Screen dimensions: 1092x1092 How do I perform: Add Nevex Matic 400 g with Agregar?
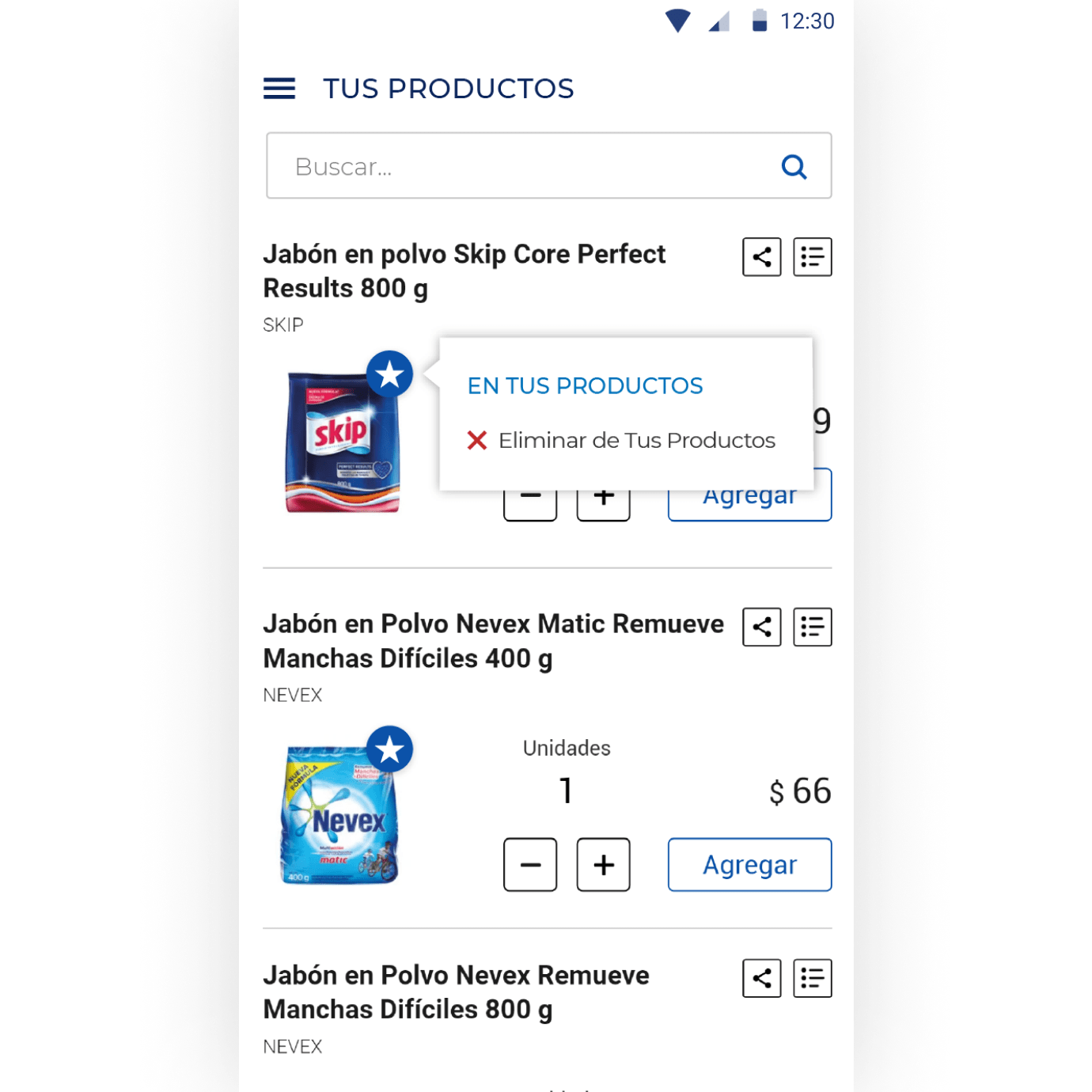point(750,865)
